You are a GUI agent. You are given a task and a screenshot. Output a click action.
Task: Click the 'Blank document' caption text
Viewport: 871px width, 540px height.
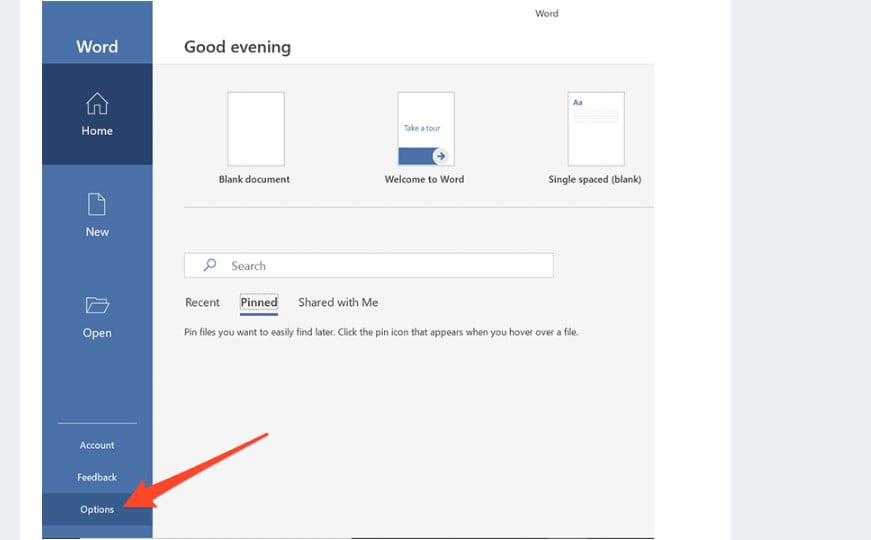click(x=254, y=180)
